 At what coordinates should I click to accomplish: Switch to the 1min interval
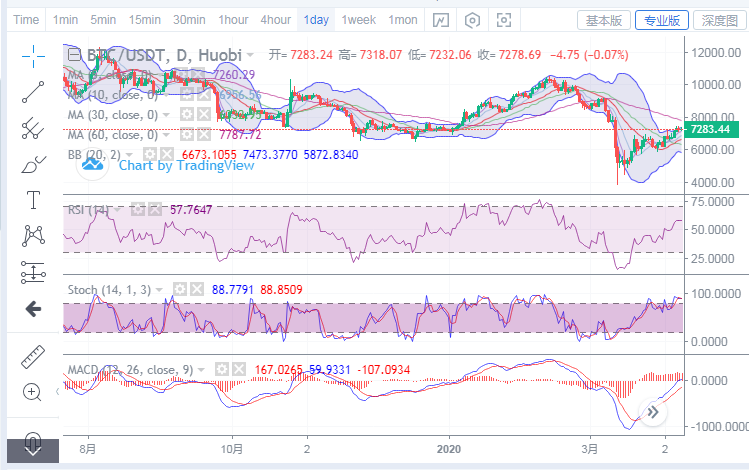65,20
